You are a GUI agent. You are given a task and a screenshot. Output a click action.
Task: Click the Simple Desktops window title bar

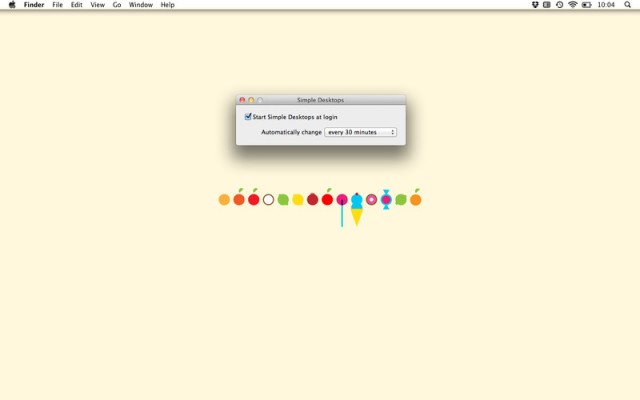320,100
